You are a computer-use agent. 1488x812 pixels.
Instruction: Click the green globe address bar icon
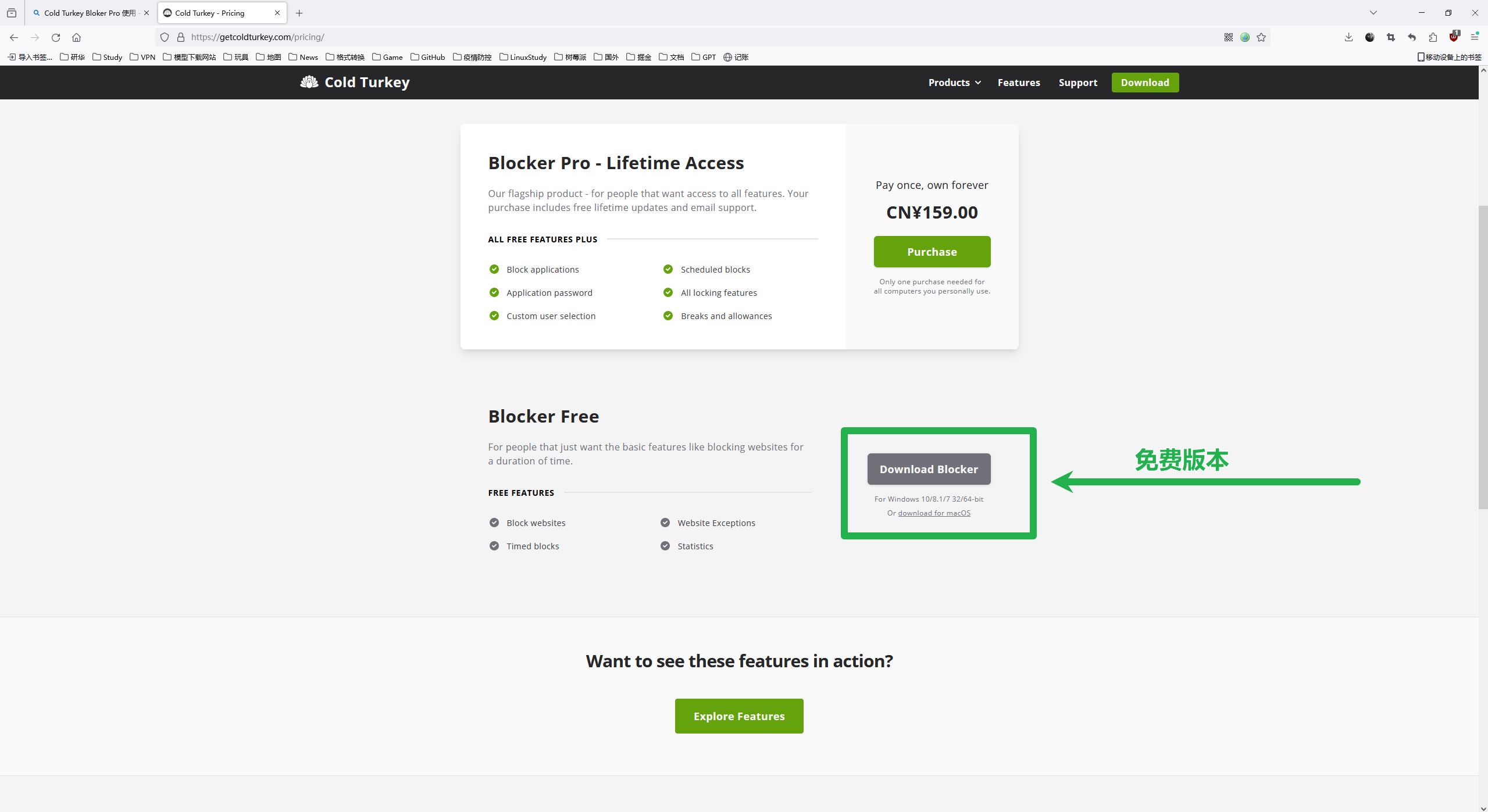[x=1245, y=37]
